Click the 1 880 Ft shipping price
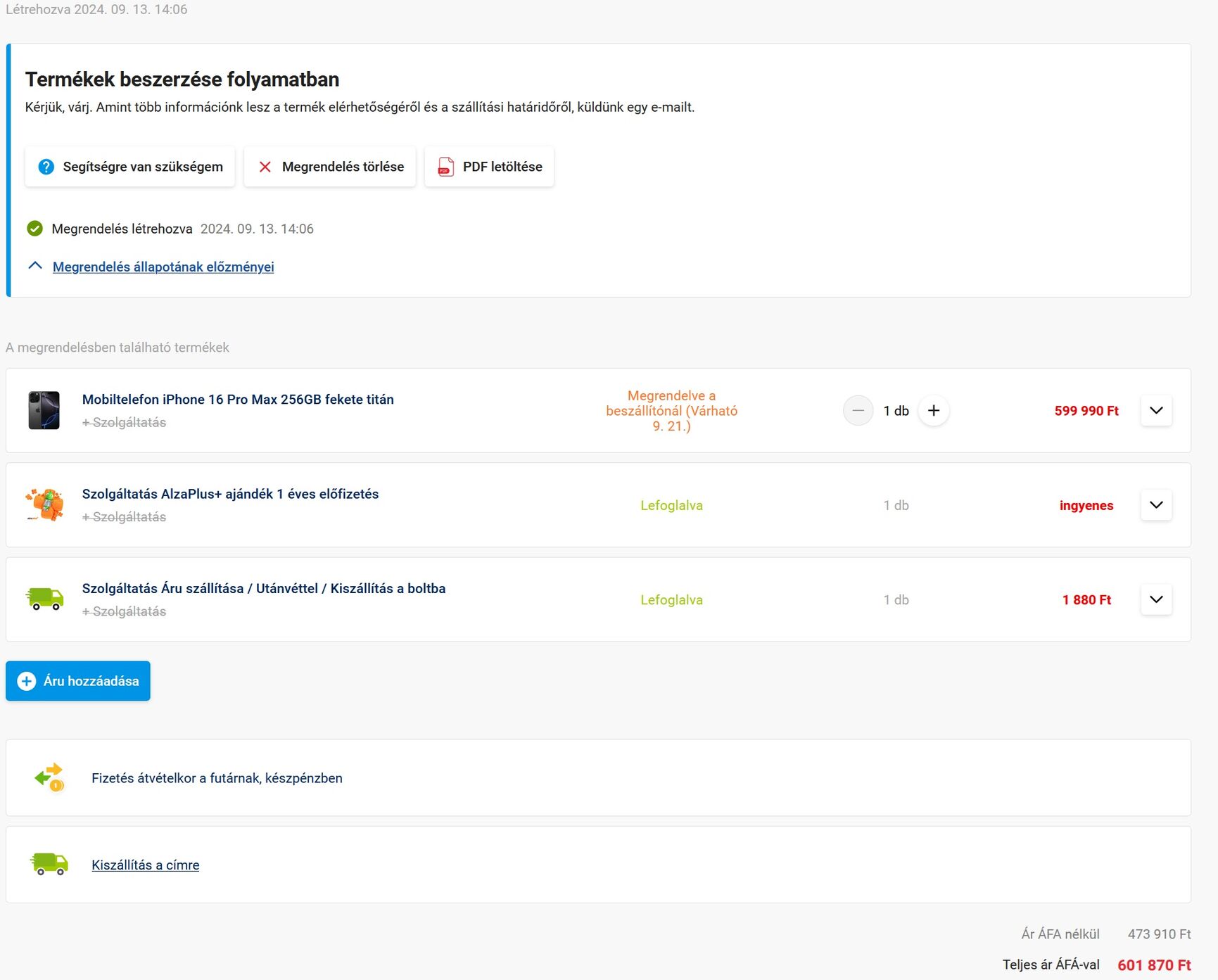1218x980 pixels. 1086,600
